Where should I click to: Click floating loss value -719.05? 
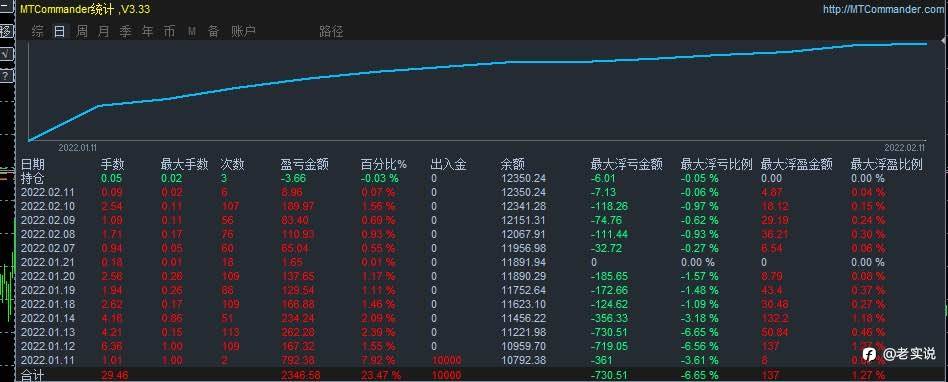coord(609,346)
